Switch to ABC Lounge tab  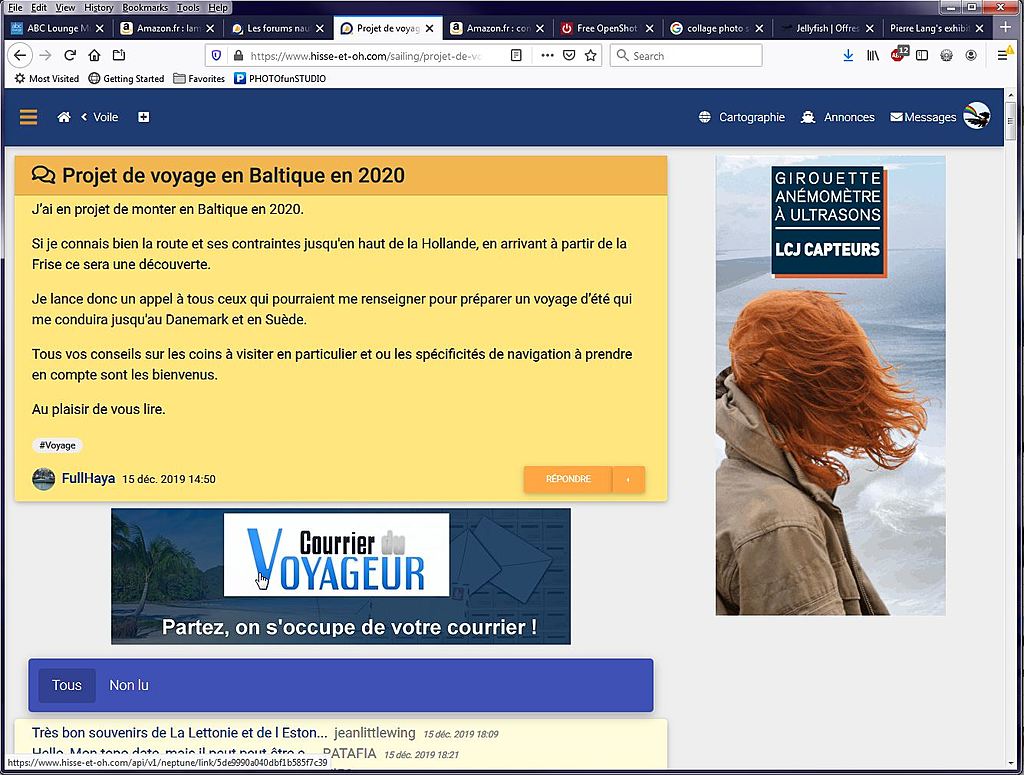(x=57, y=28)
